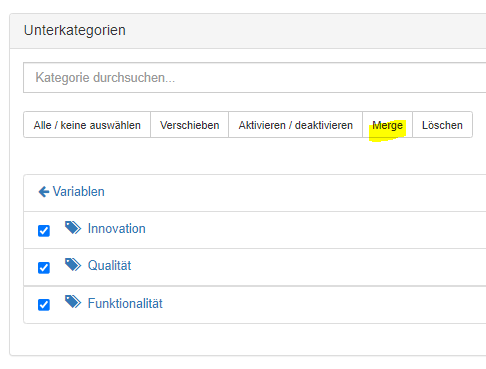Click the Löschen button
This screenshot has height=369, width=486.
point(442,125)
